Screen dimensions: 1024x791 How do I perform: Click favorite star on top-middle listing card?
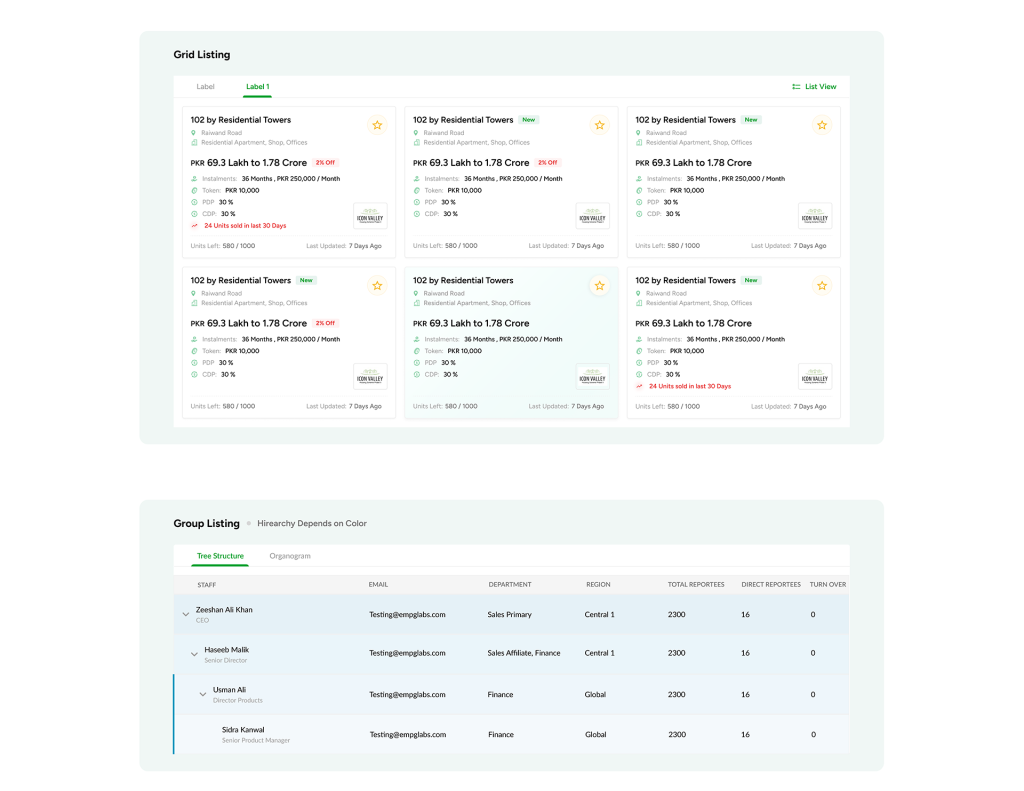(599, 125)
